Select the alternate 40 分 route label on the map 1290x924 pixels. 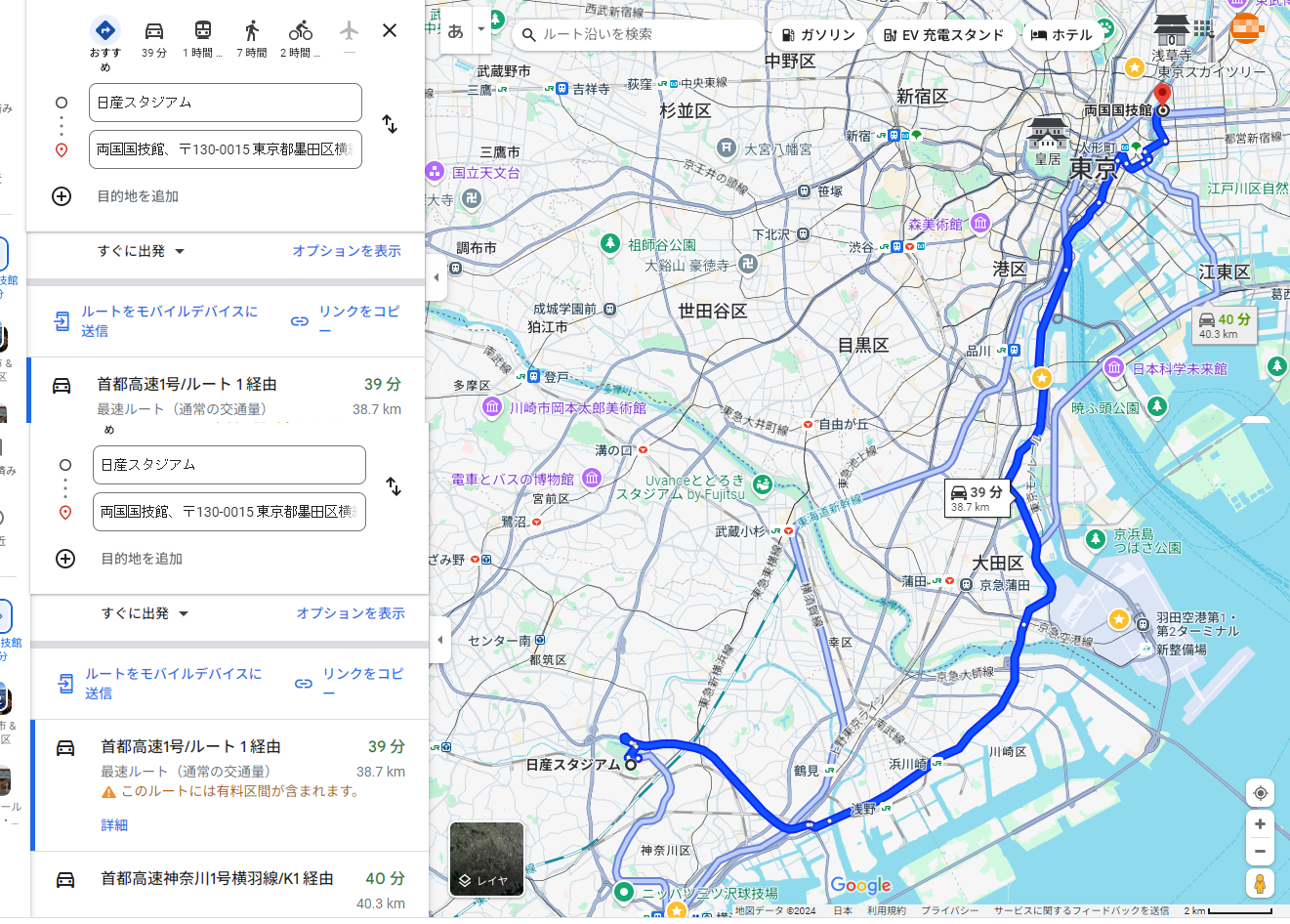(1225, 325)
